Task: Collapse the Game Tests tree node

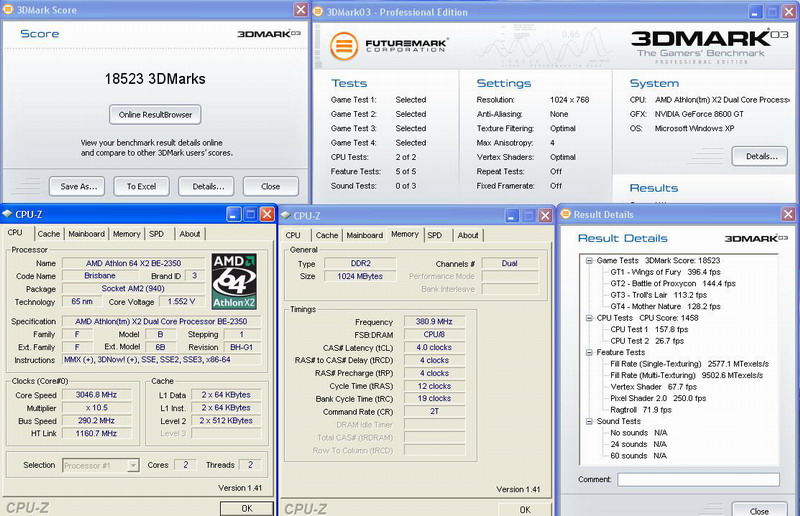Action: (589, 260)
